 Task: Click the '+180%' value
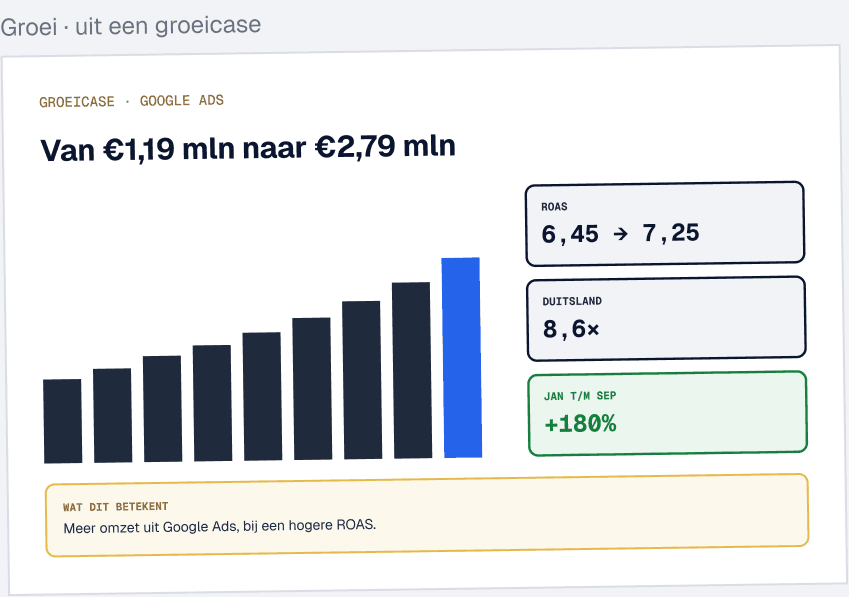click(580, 424)
